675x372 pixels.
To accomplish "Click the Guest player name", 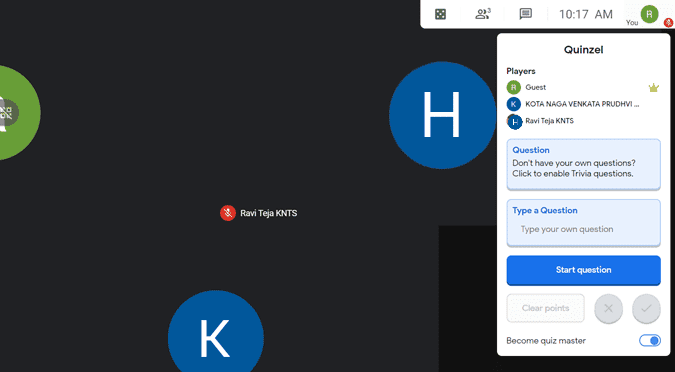I will point(536,87).
